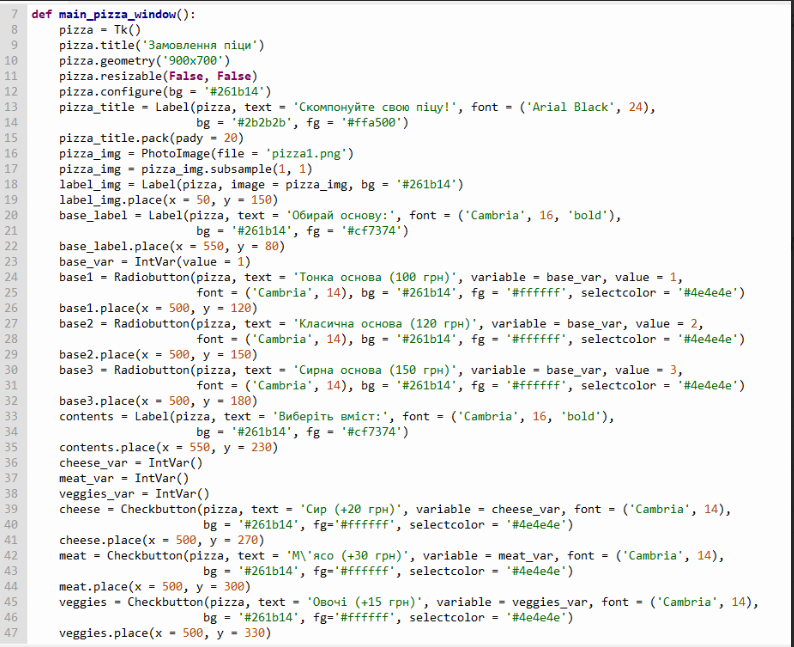Click label_img.place on line 19
This screenshot has width=794, height=647.
coord(110,200)
